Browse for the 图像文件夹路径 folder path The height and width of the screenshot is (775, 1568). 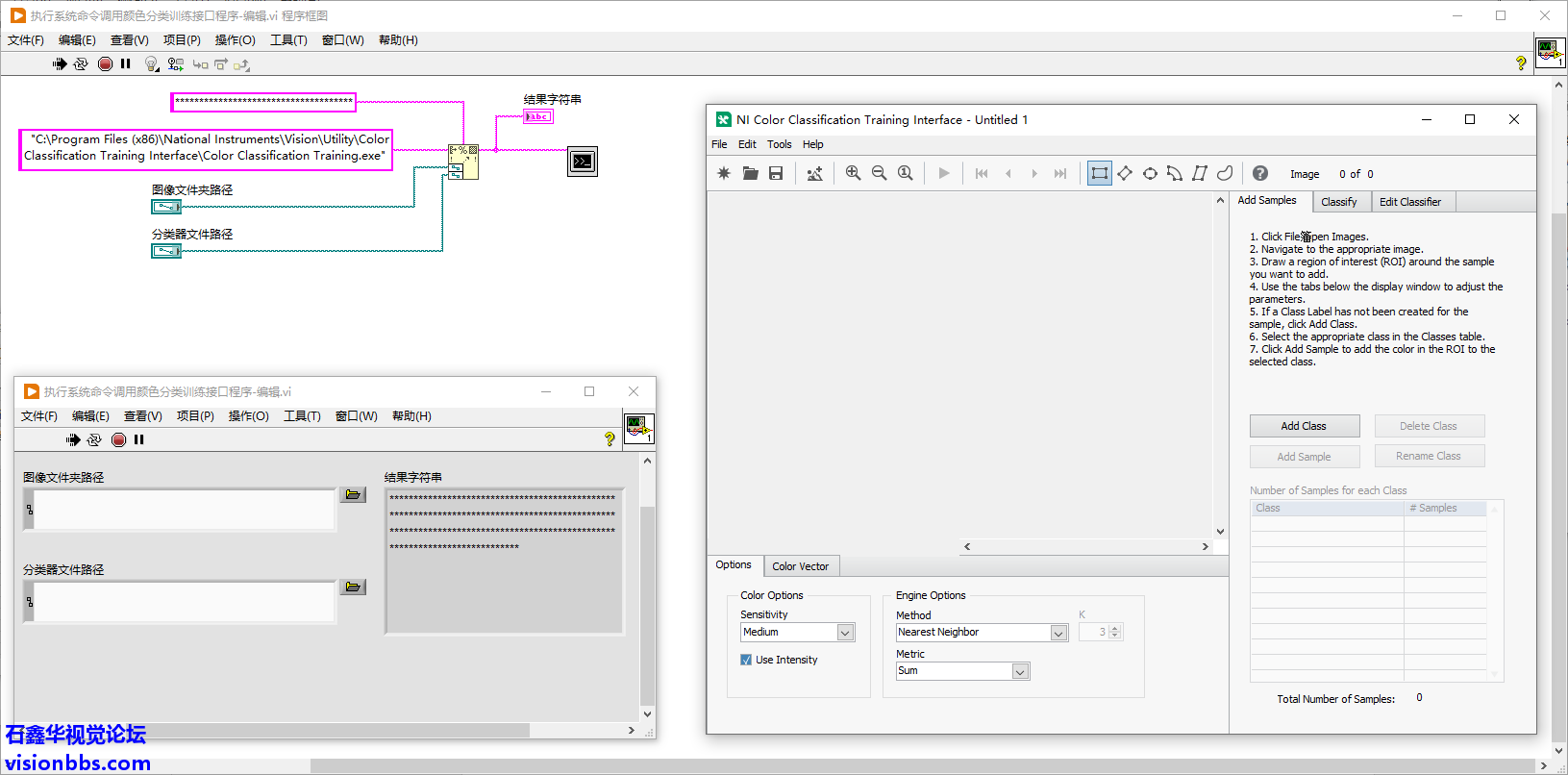(x=353, y=494)
